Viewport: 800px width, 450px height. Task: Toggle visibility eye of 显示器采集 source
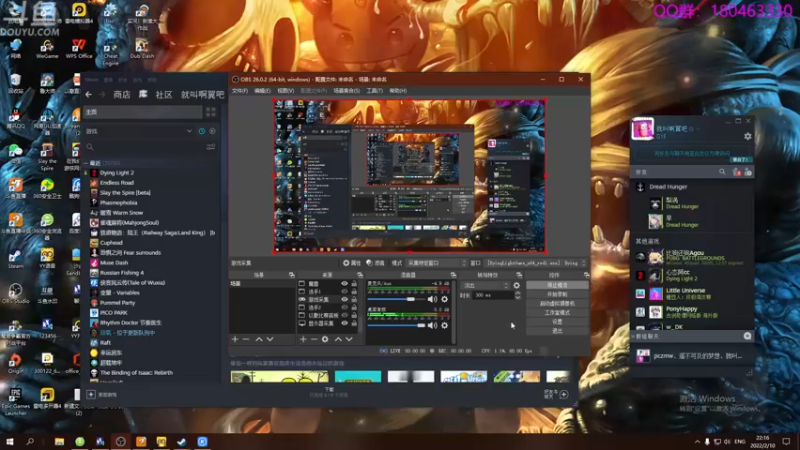pyautogui.click(x=344, y=323)
